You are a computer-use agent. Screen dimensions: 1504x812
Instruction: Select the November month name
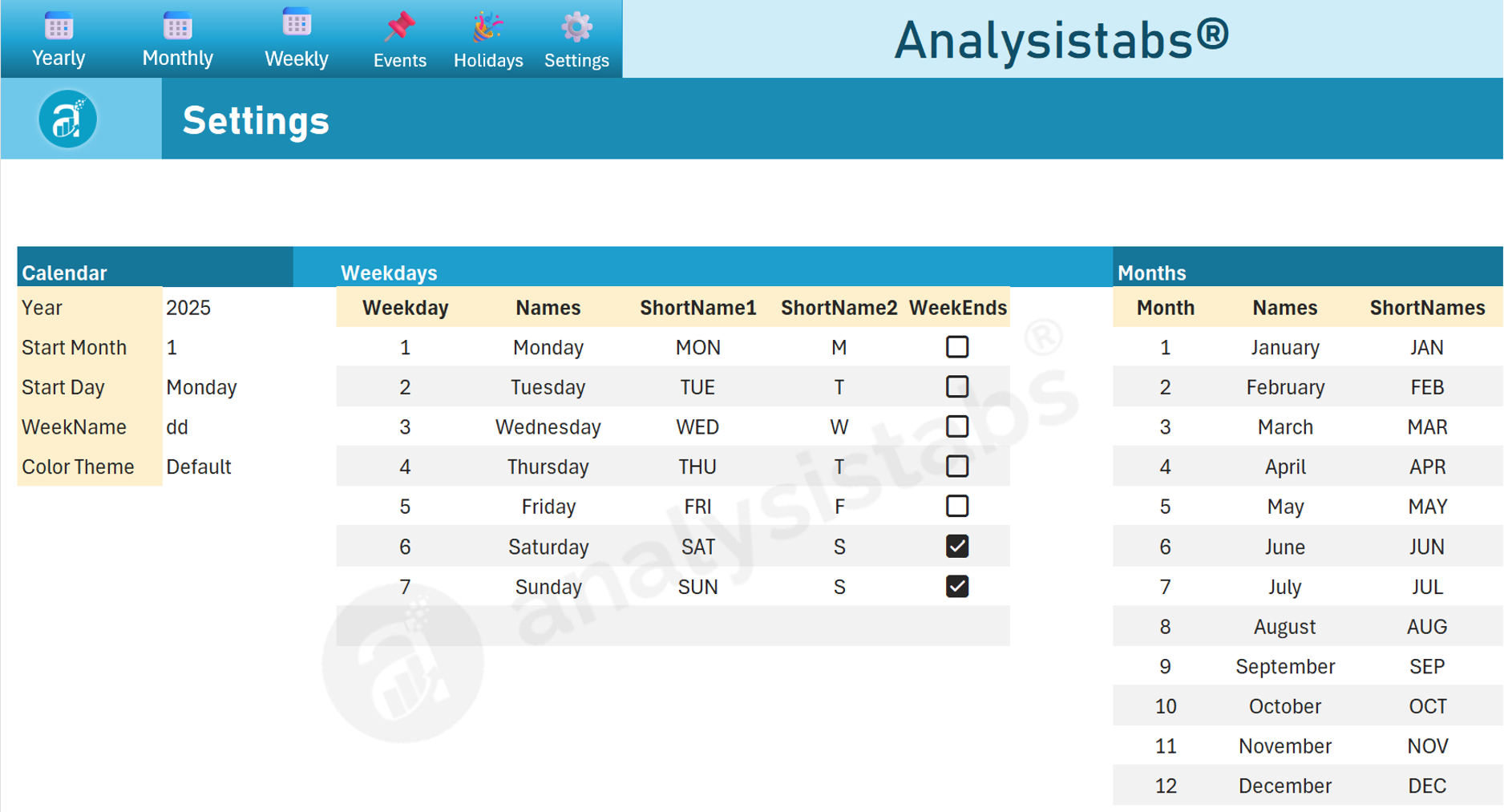[x=1284, y=746]
